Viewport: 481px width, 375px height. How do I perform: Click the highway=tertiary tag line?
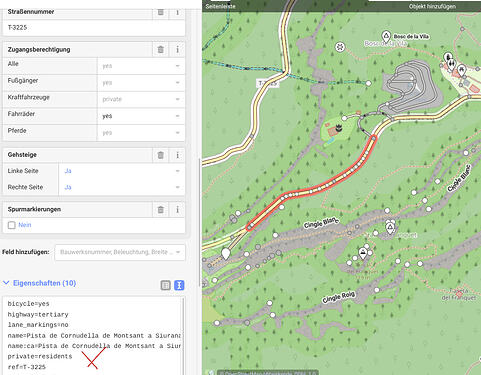pyautogui.click(x=38, y=315)
